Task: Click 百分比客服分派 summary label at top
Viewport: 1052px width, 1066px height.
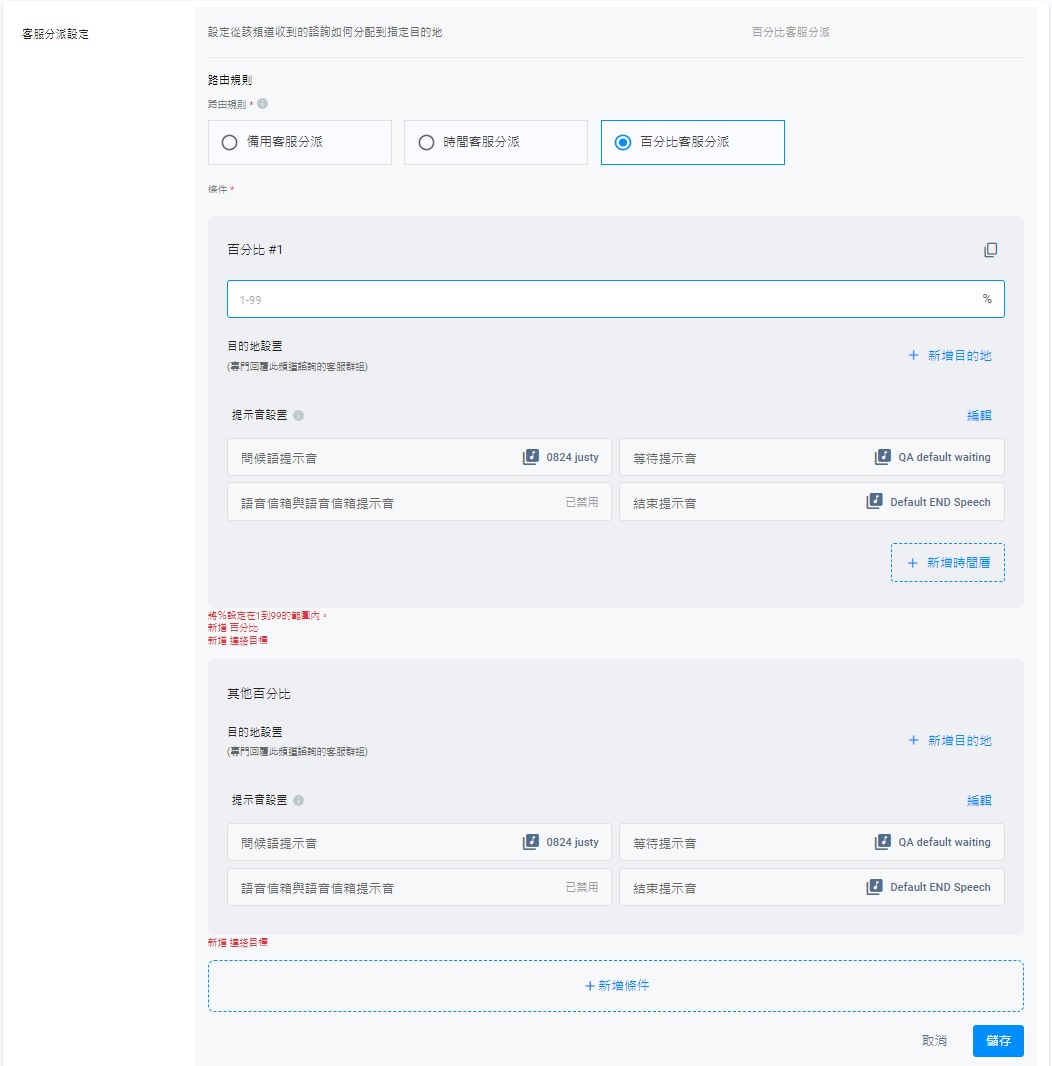Action: (x=791, y=32)
